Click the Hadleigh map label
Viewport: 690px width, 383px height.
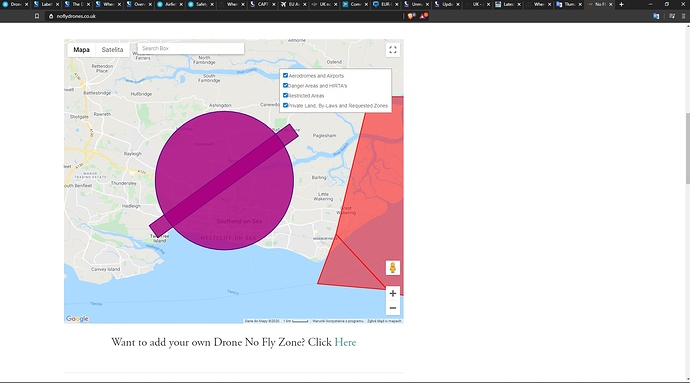(x=131, y=206)
